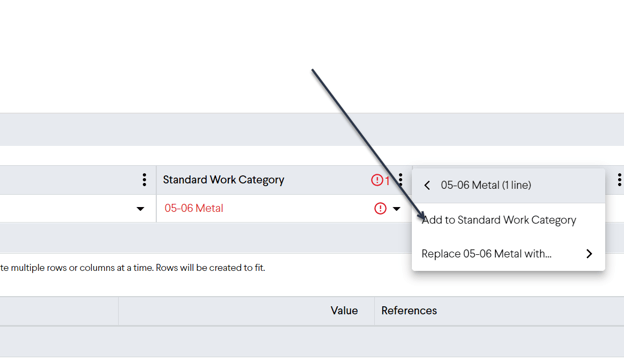Image resolution: width=624 pixels, height=361 pixels.
Task: Open Standard Work Category column options menu
Action: [x=400, y=180]
